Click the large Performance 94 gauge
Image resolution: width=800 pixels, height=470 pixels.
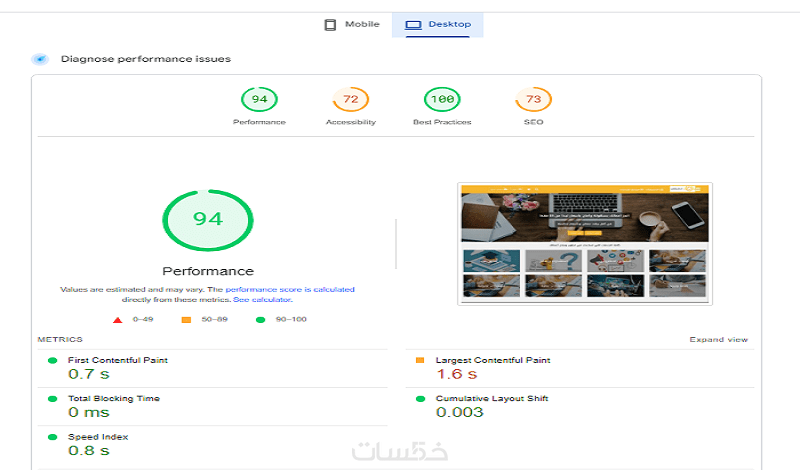(x=208, y=220)
